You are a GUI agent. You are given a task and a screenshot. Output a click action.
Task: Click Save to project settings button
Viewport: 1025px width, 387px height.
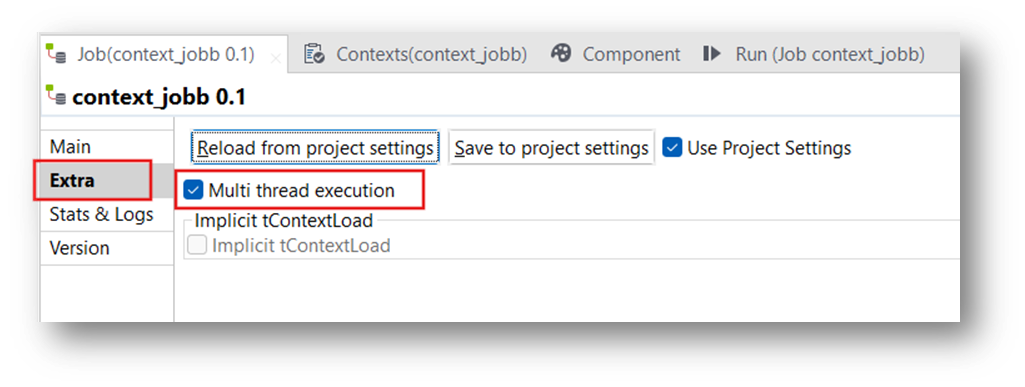(551, 148)
